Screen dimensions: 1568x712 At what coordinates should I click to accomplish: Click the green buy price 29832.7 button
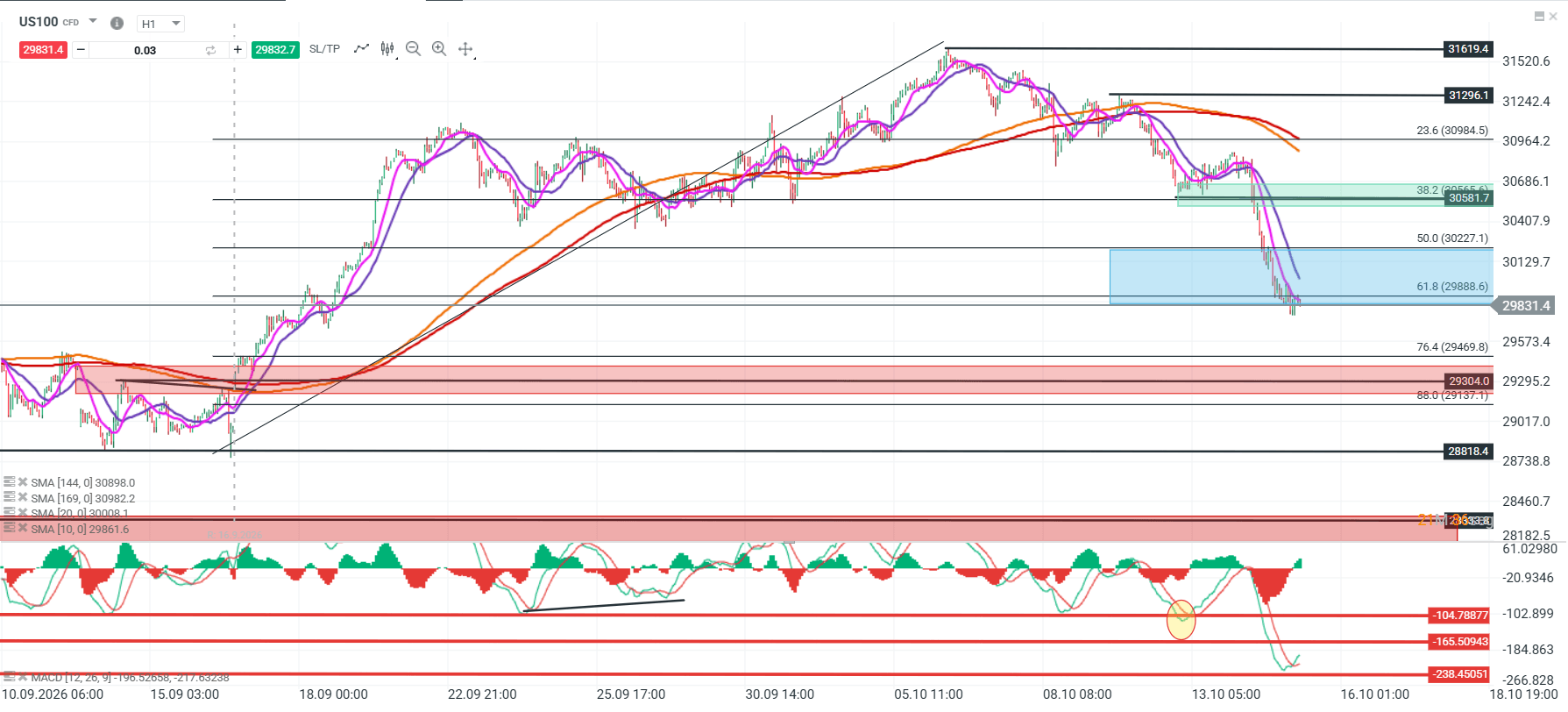point(275,50)
